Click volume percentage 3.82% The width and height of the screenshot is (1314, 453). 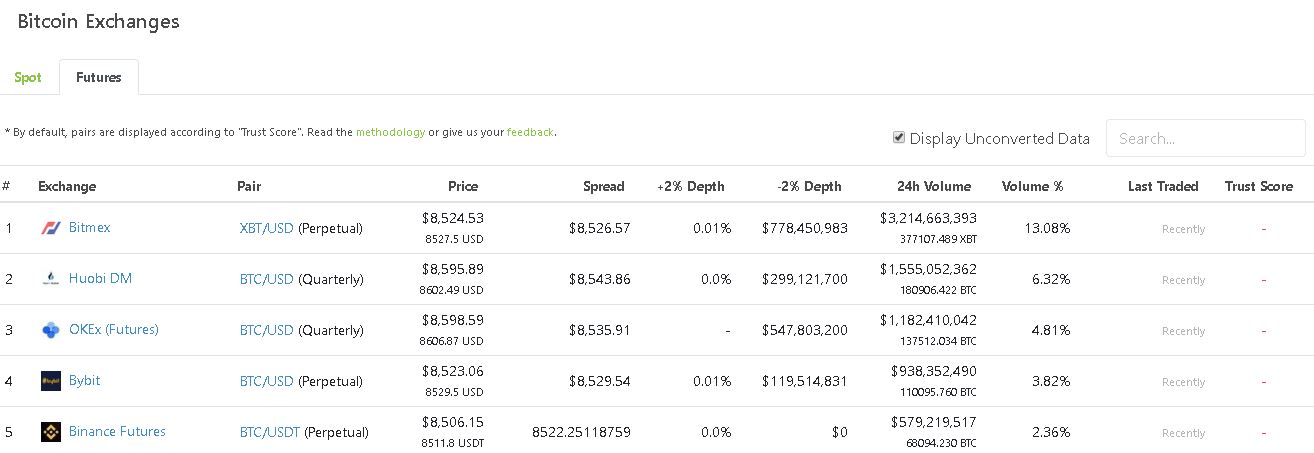point(1051,381)
